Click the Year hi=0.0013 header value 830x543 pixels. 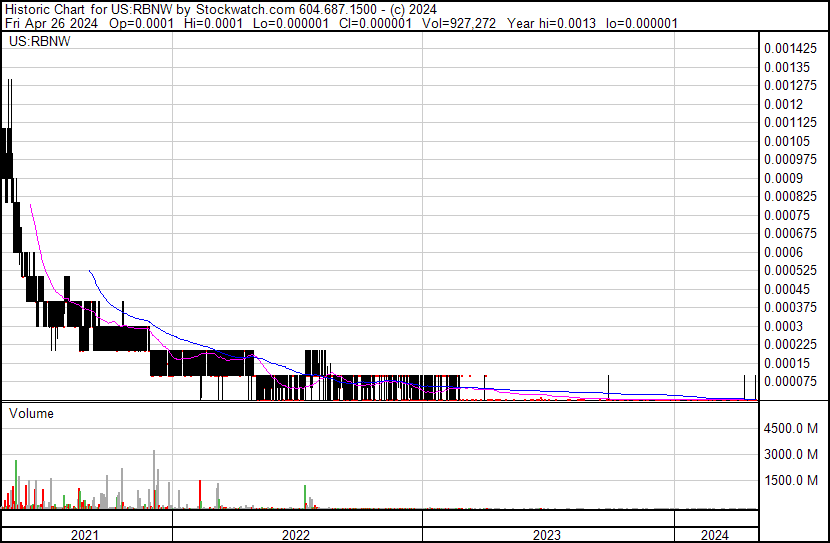click(551, 23)
